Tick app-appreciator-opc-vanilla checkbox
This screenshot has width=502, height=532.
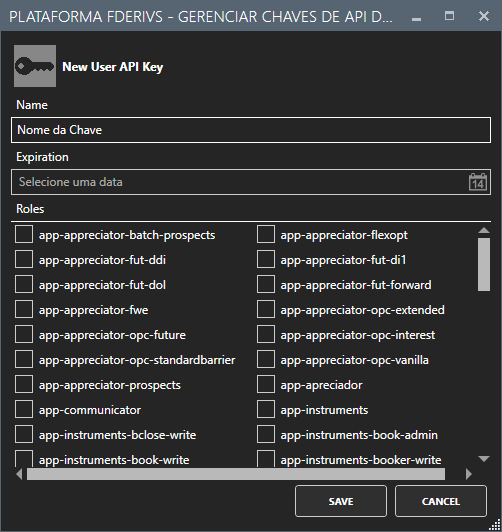point(266,360)
